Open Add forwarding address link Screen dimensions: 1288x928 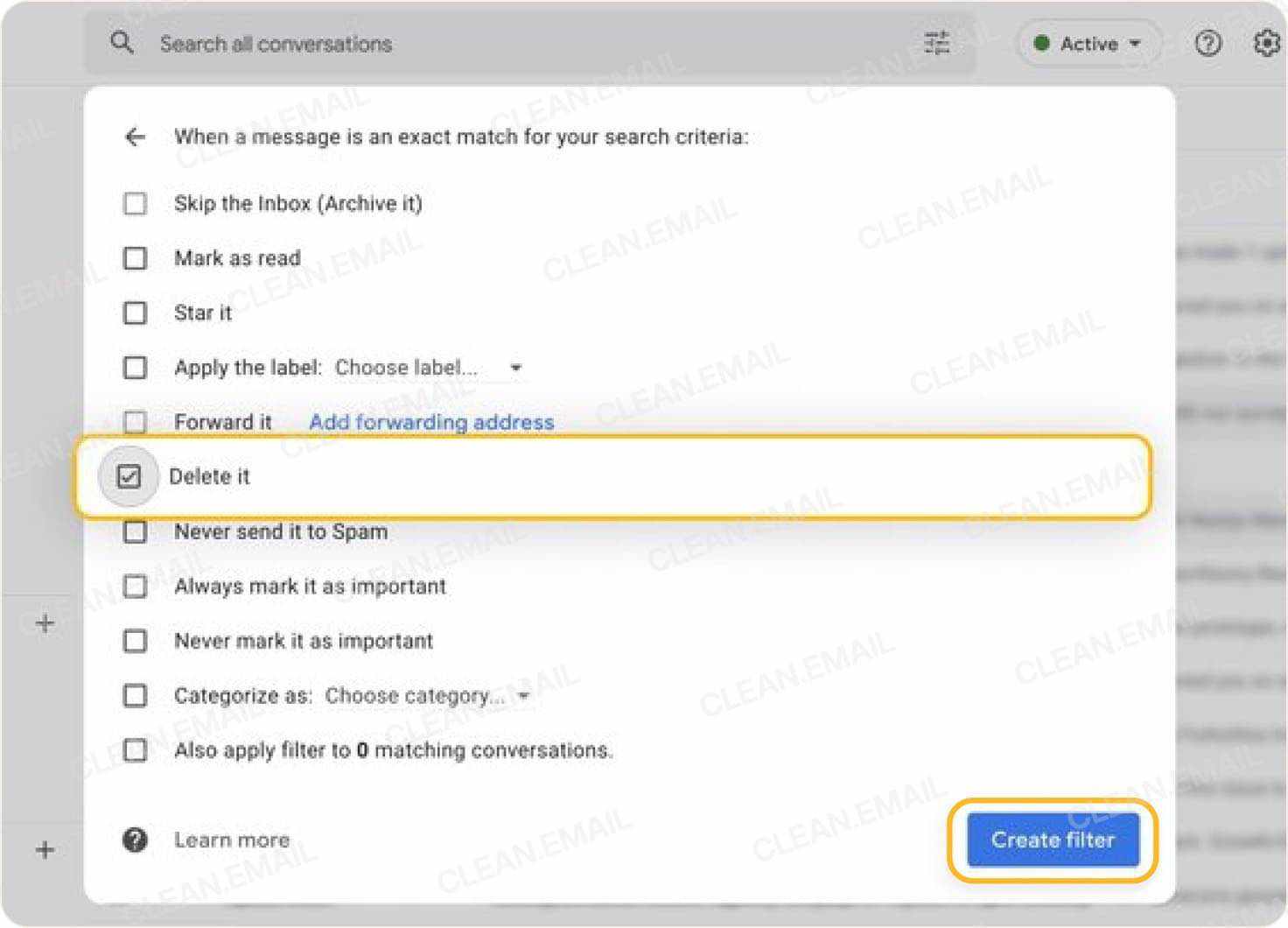[430, 422]
